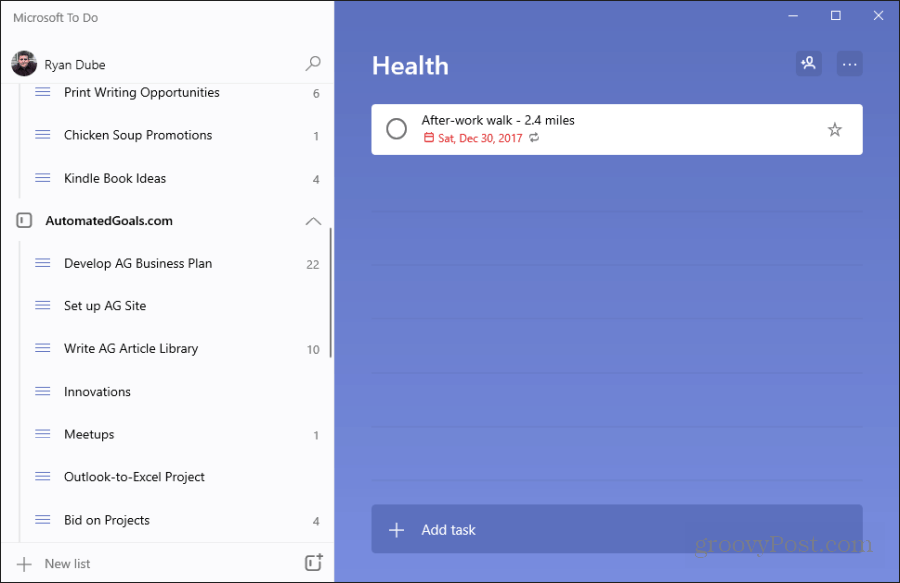Image resolution: width=900 pixels, height=583 pixels.
Task: Click the sidebar vertical scrollbar
Action: click(331, 293)
